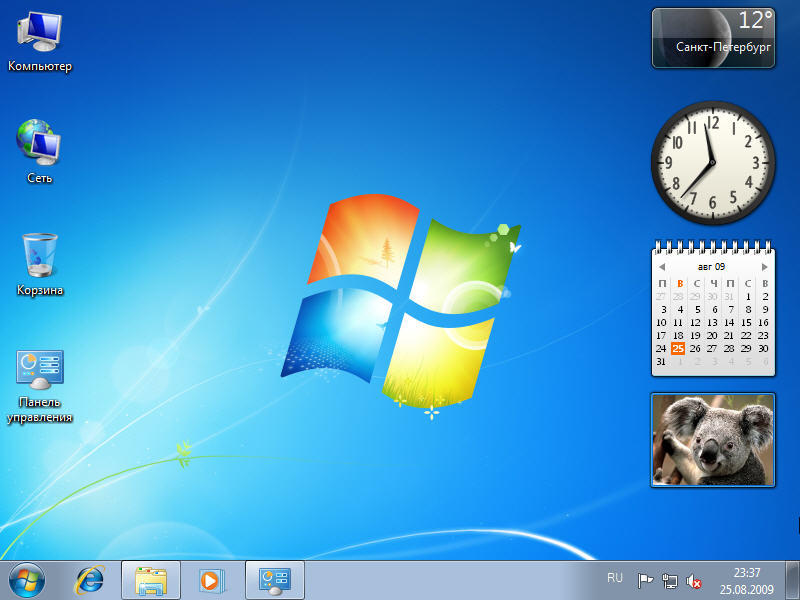Select day 7 in the calendar

point(731,309)
